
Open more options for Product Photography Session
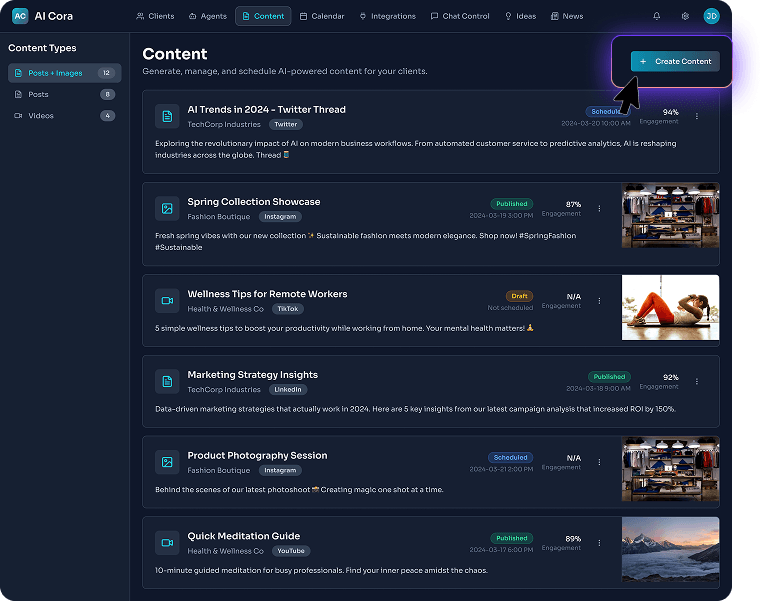[x=599, y=462]
